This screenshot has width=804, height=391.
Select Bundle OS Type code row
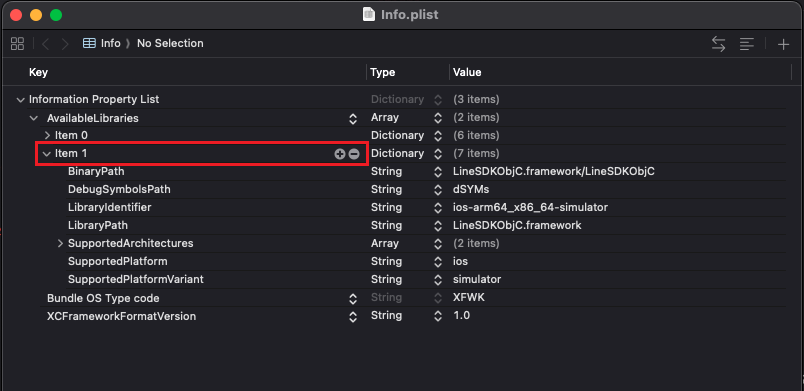pos(103,298)
